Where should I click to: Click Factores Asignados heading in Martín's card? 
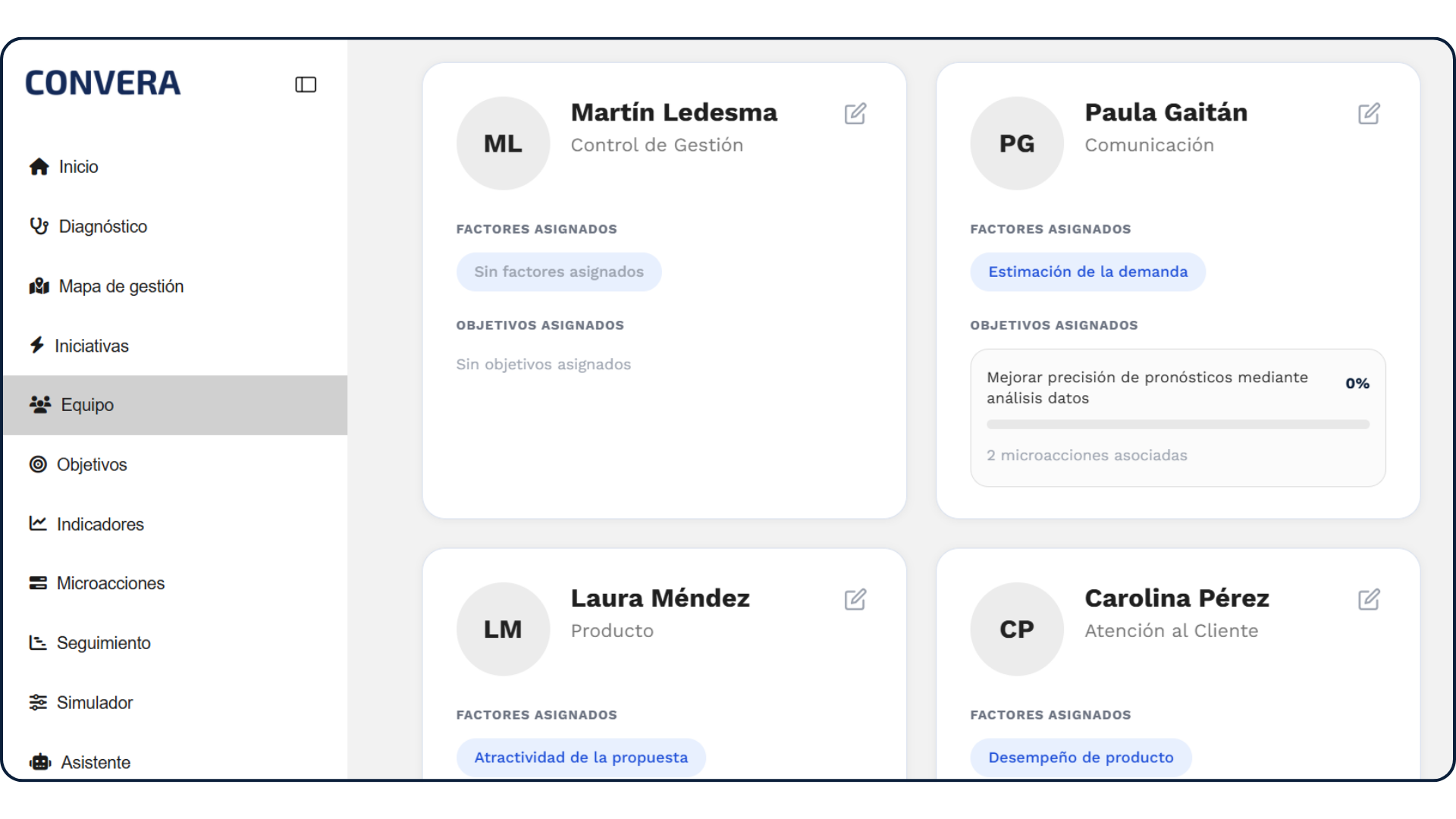pos(536,229)
